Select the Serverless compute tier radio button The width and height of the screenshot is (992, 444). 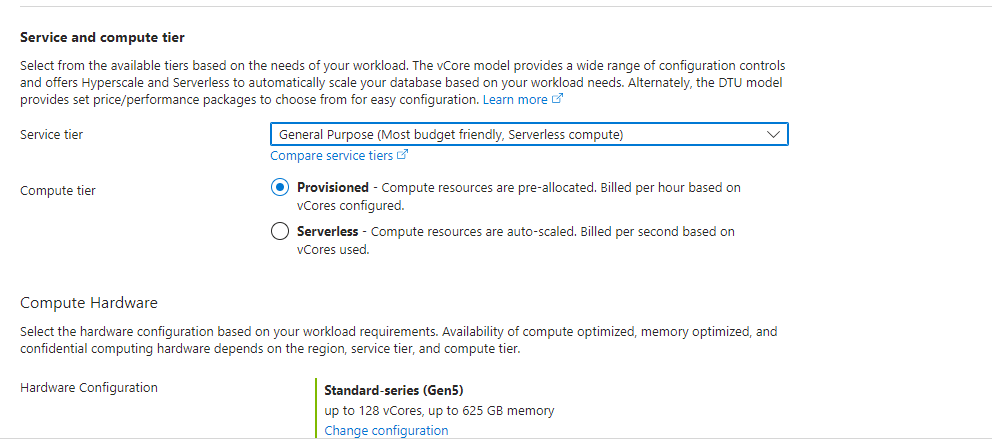pos(281,232)
